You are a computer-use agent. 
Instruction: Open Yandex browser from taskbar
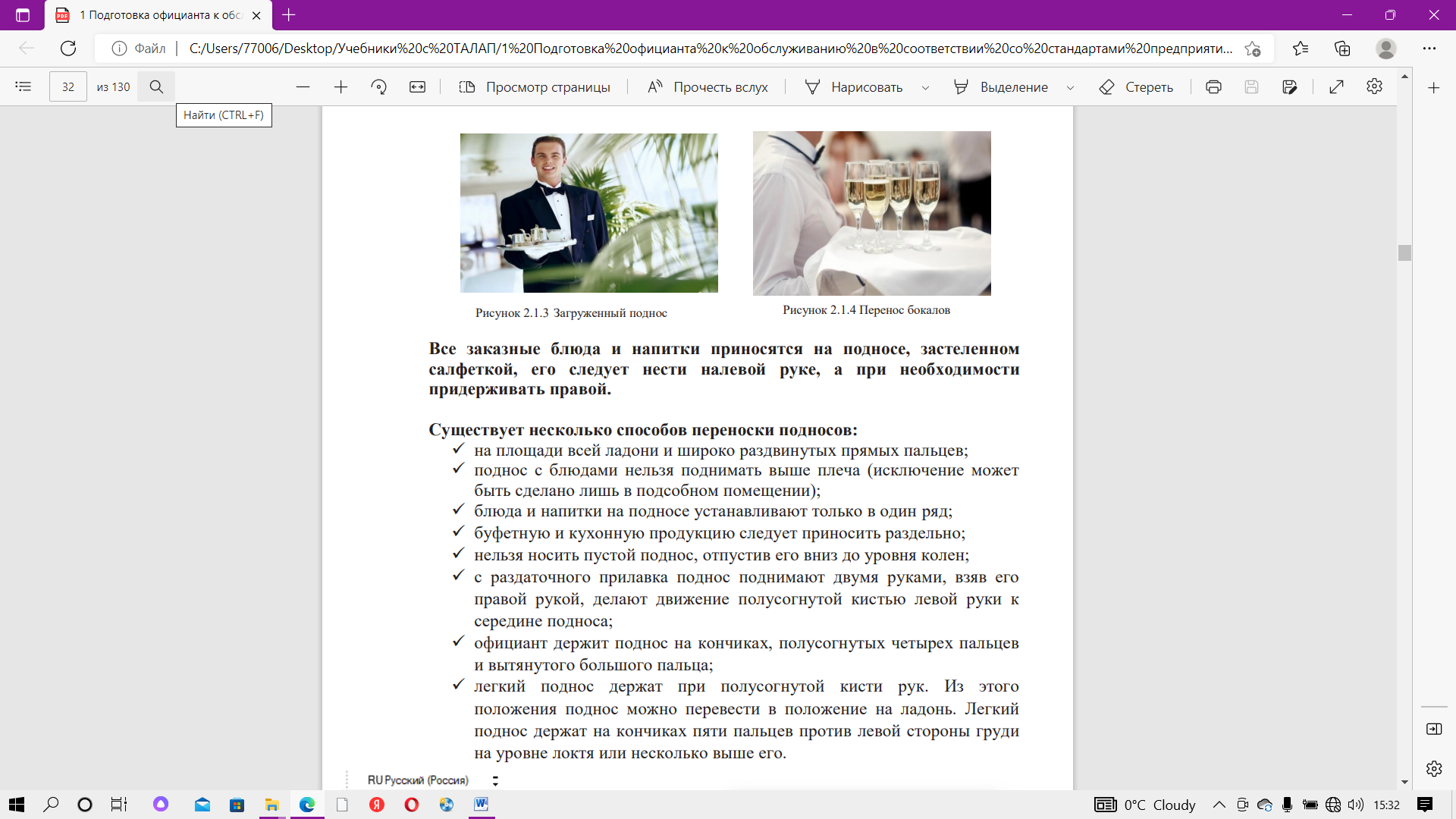pos(377,805)
